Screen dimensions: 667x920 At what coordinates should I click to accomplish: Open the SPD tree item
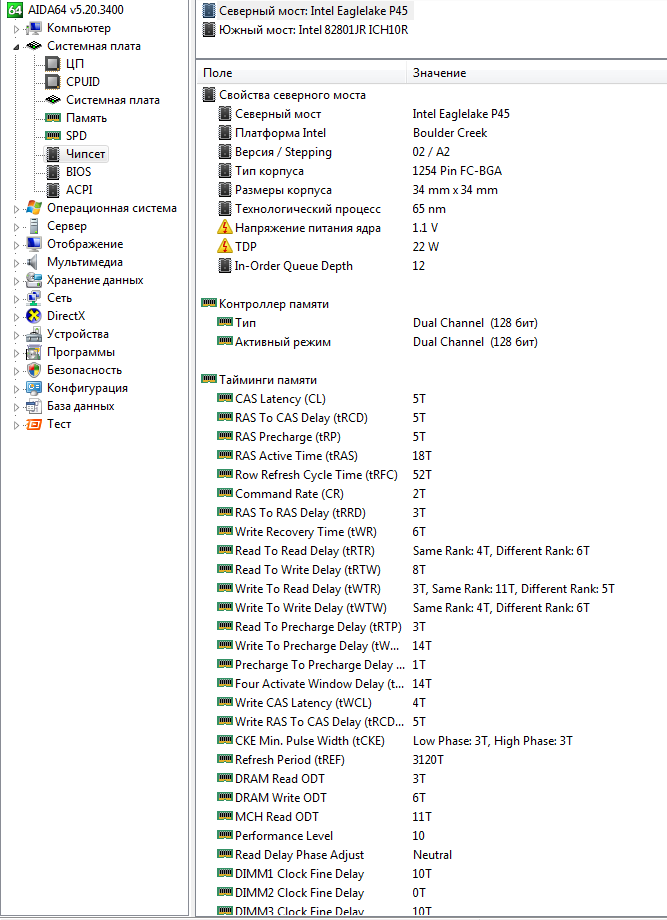pos(76,136)
